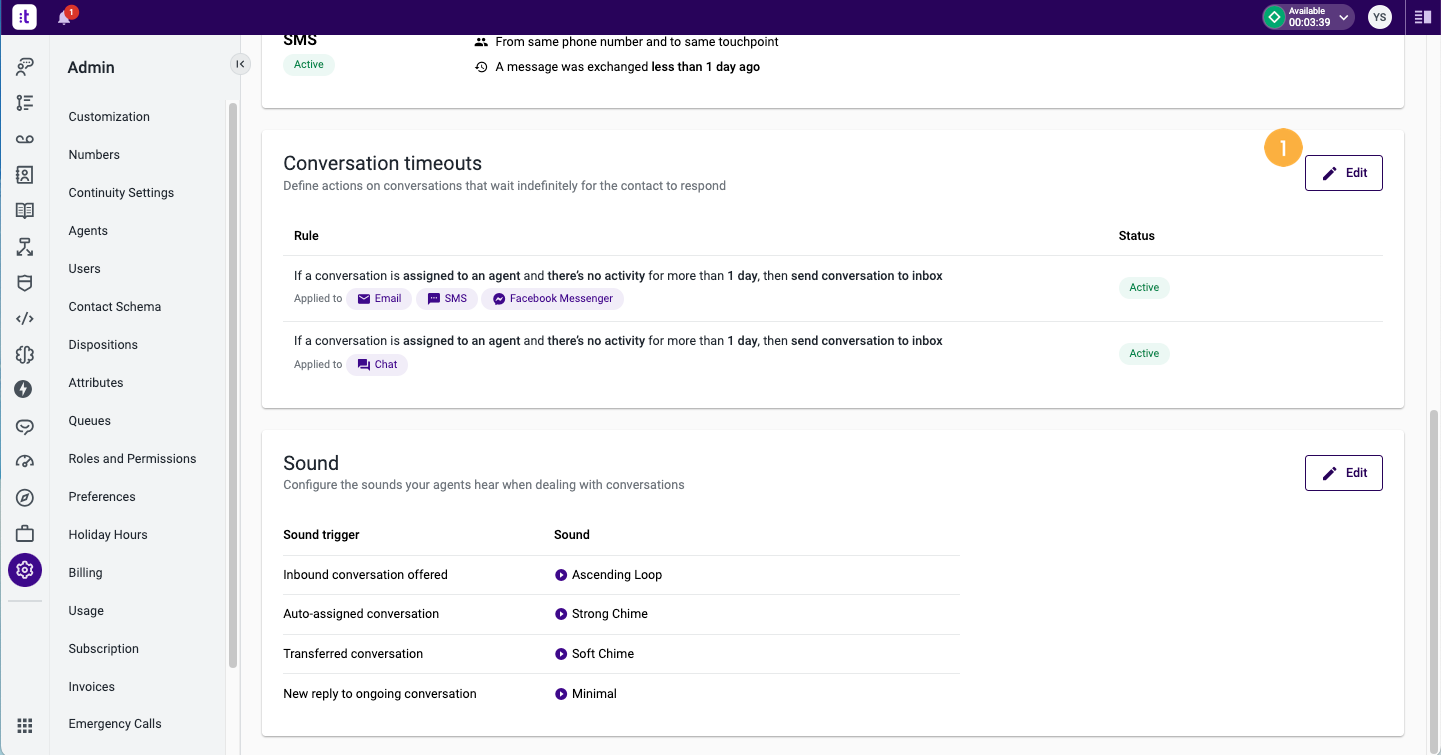Open the lightning bolt icon in sidebar
The image size is (1441, 755).
coord(25,389)
